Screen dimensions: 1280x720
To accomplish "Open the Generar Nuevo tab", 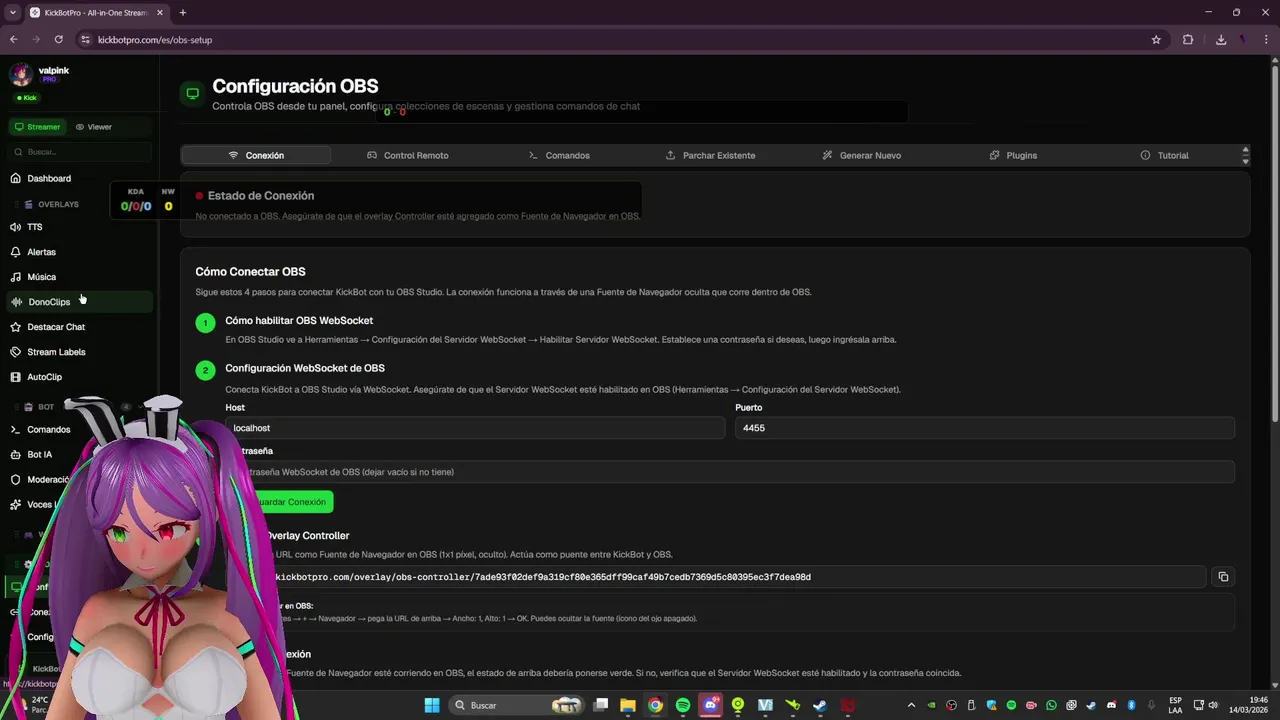I will click(x=861, y=155).
